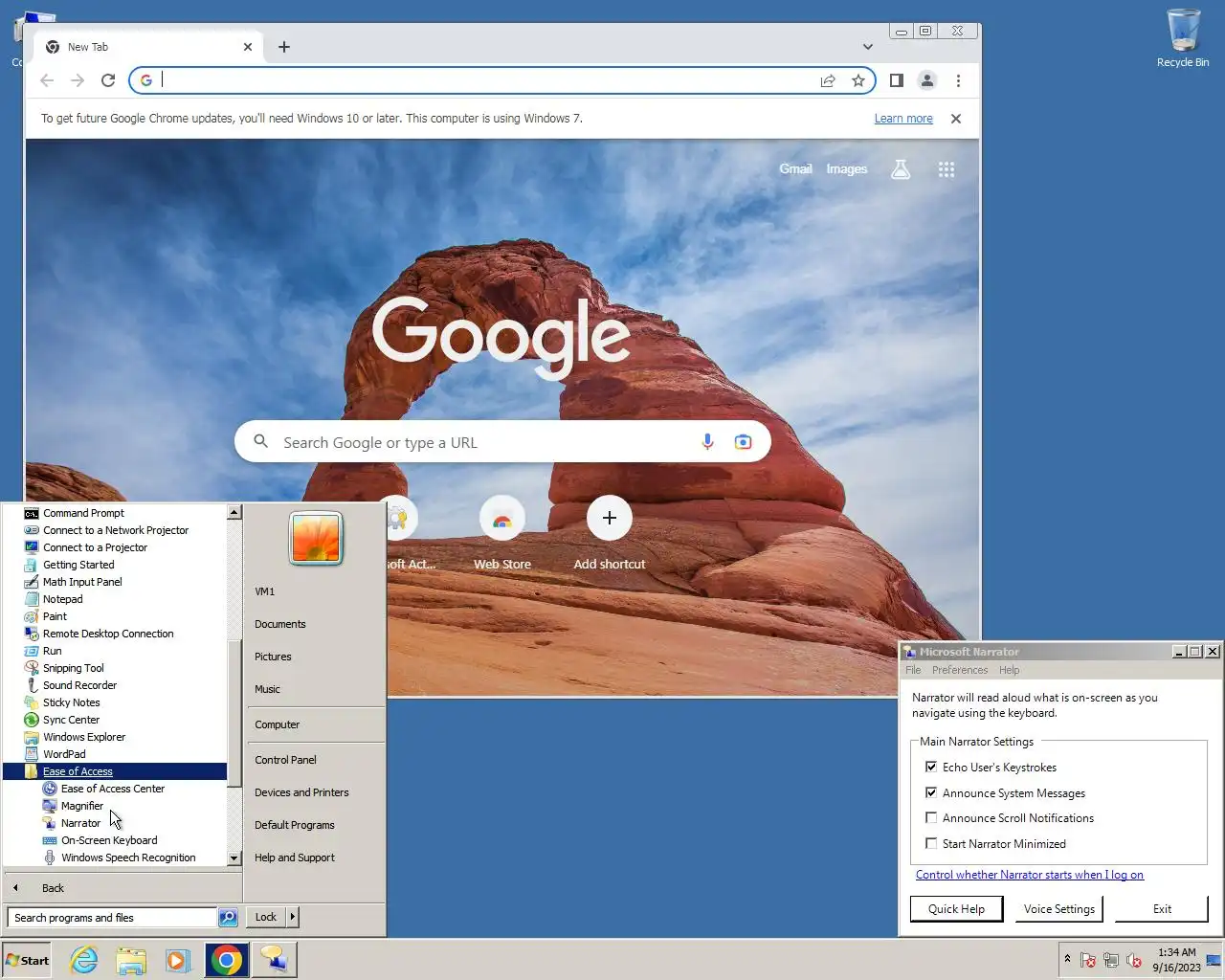This screenshot has height=980, width=1225.
Task: Reload the Chrome page
Action: click(108, 80)
